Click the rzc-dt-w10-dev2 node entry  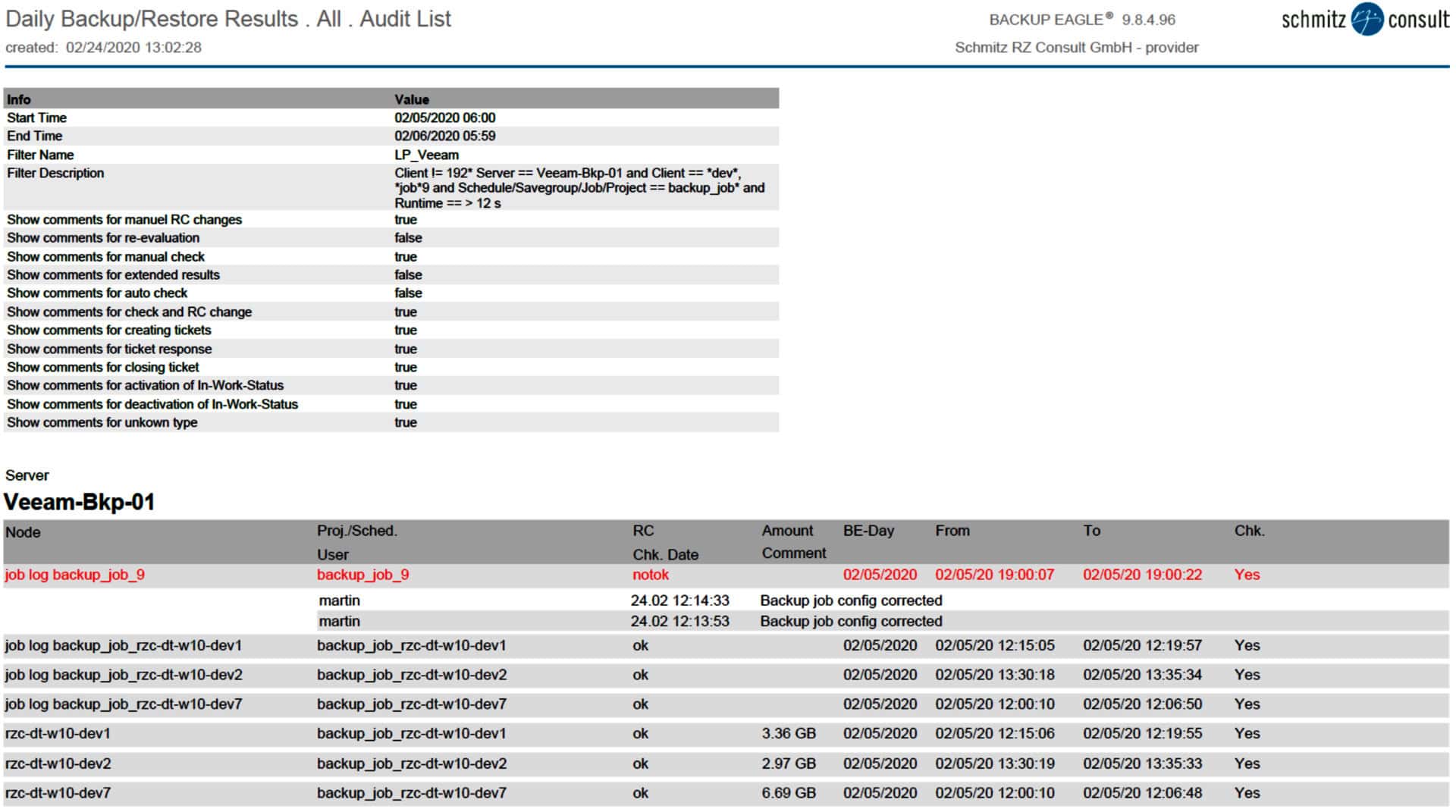click(58, 763)
